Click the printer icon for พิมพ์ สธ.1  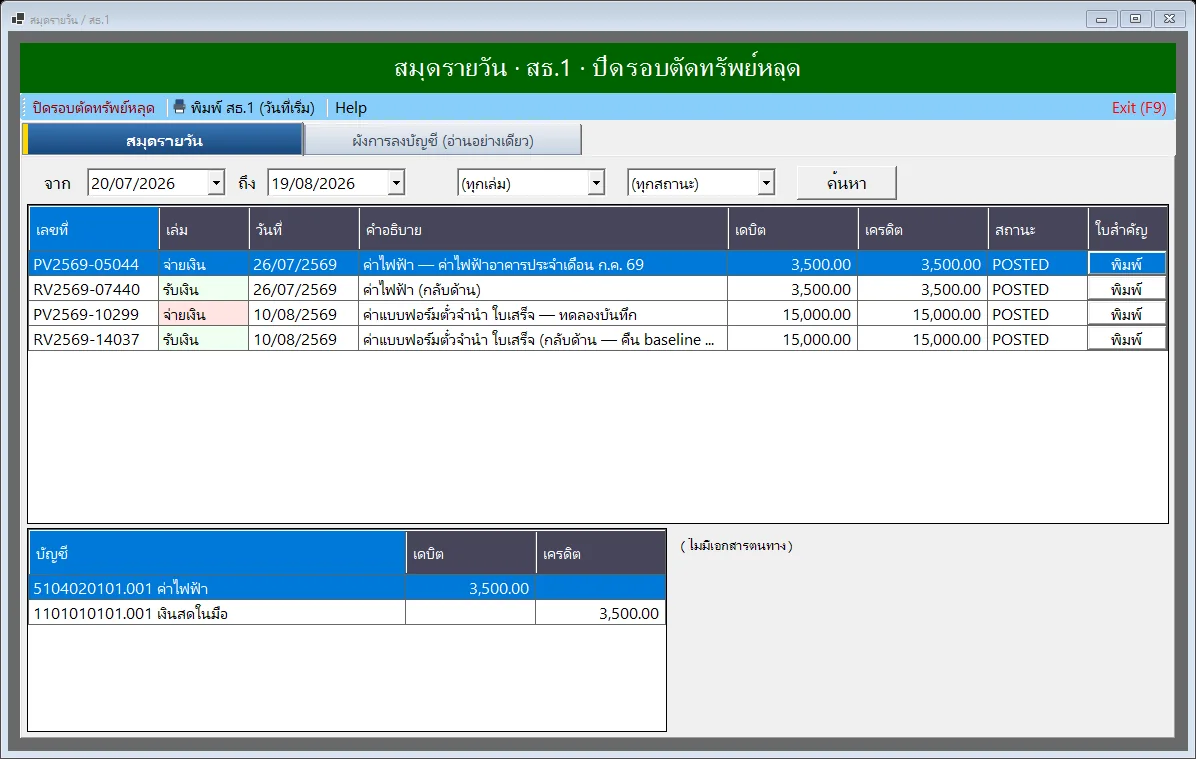pyautogui.click(x=179, y=107)
